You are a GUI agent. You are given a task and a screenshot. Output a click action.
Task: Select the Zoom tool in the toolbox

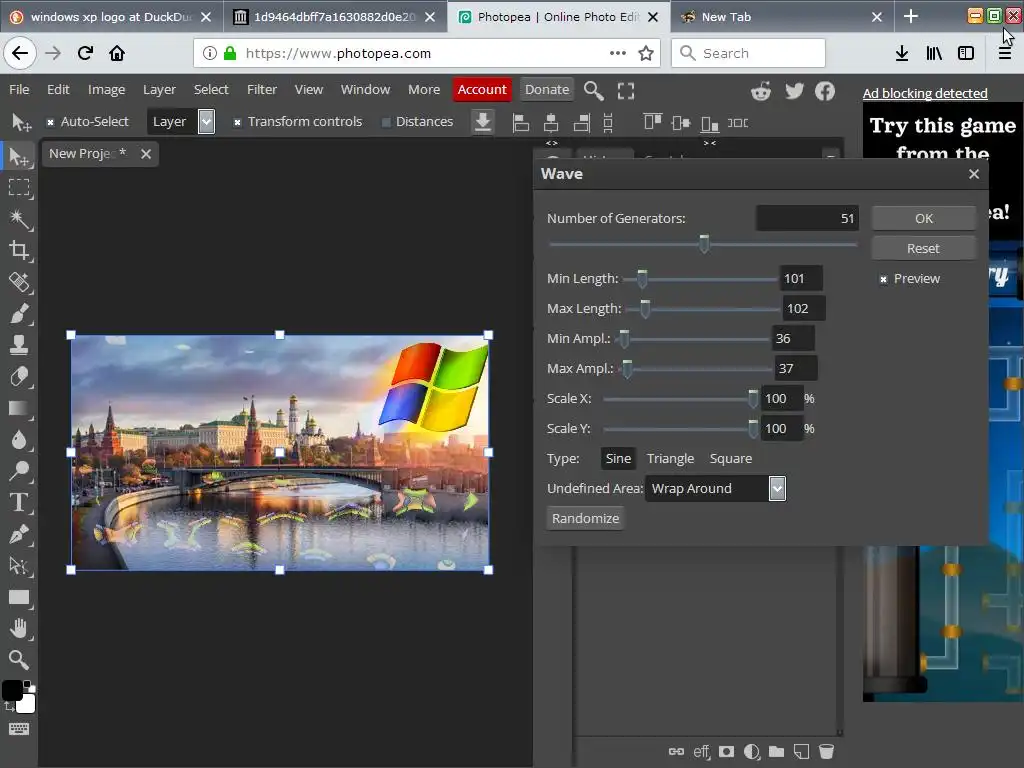coord(19,660)
